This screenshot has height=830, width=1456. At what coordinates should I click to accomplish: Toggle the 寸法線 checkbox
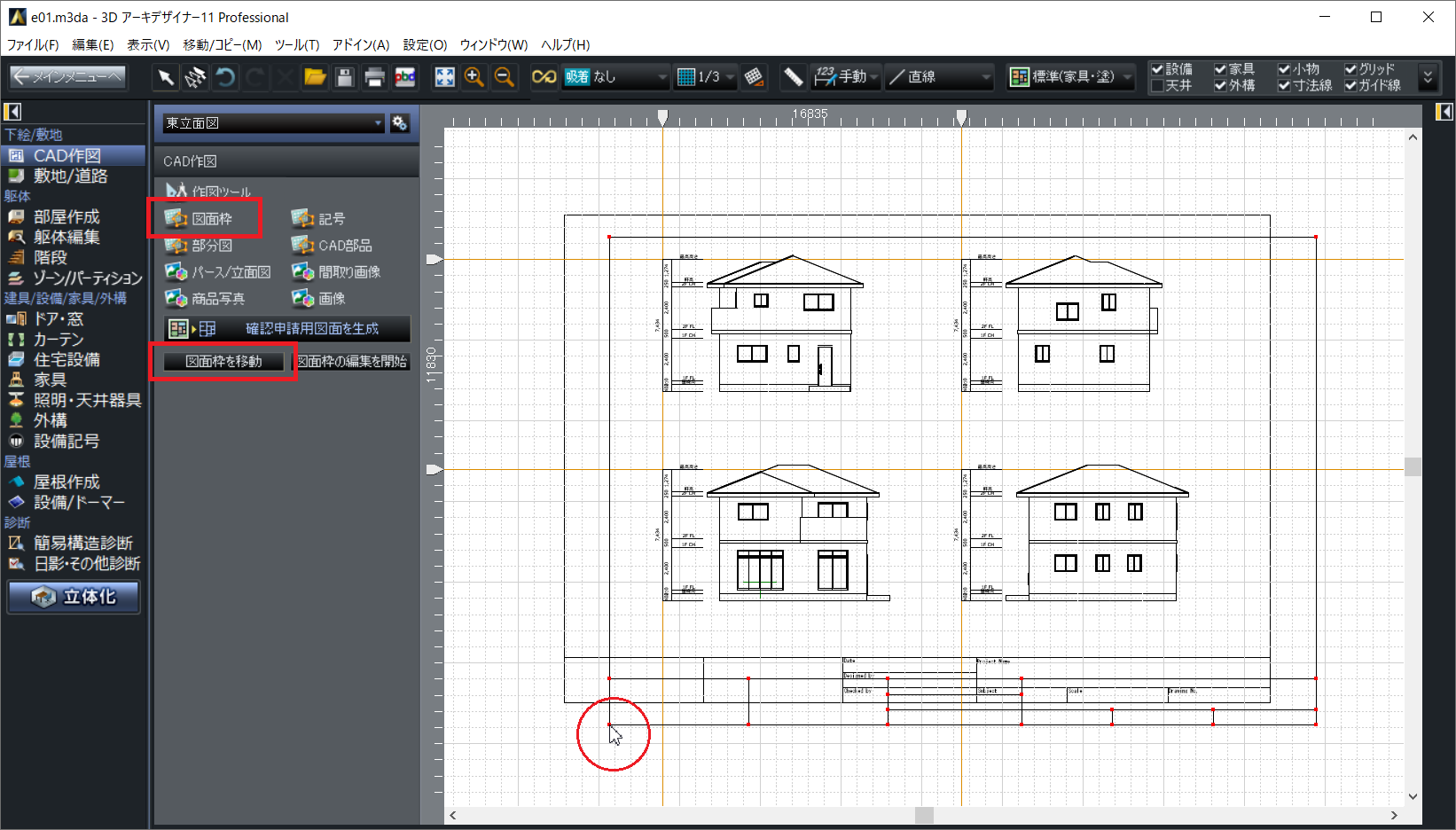coord(1284,86)
